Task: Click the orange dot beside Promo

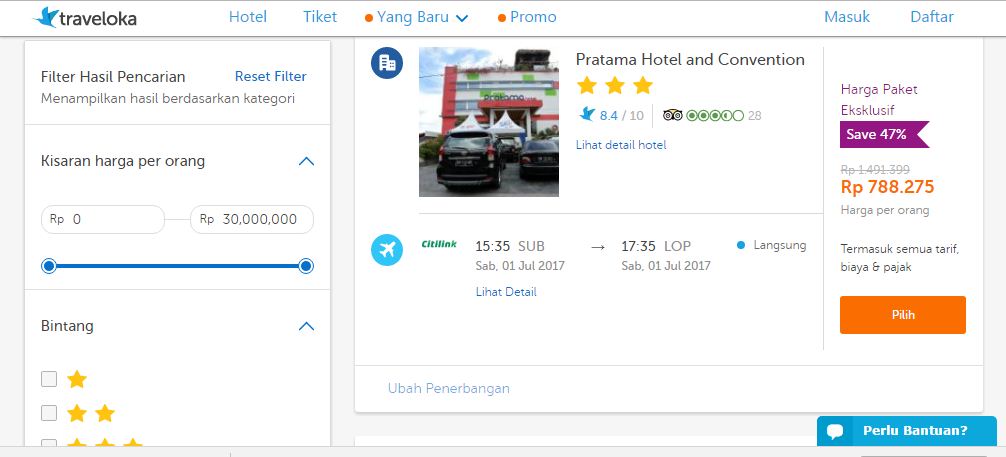Action: point(502,18)
